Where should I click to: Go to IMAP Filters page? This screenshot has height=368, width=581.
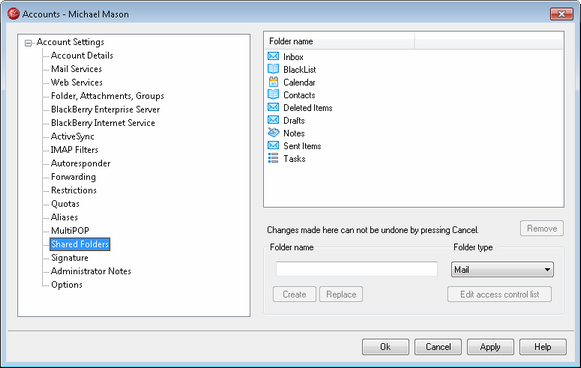74,150
